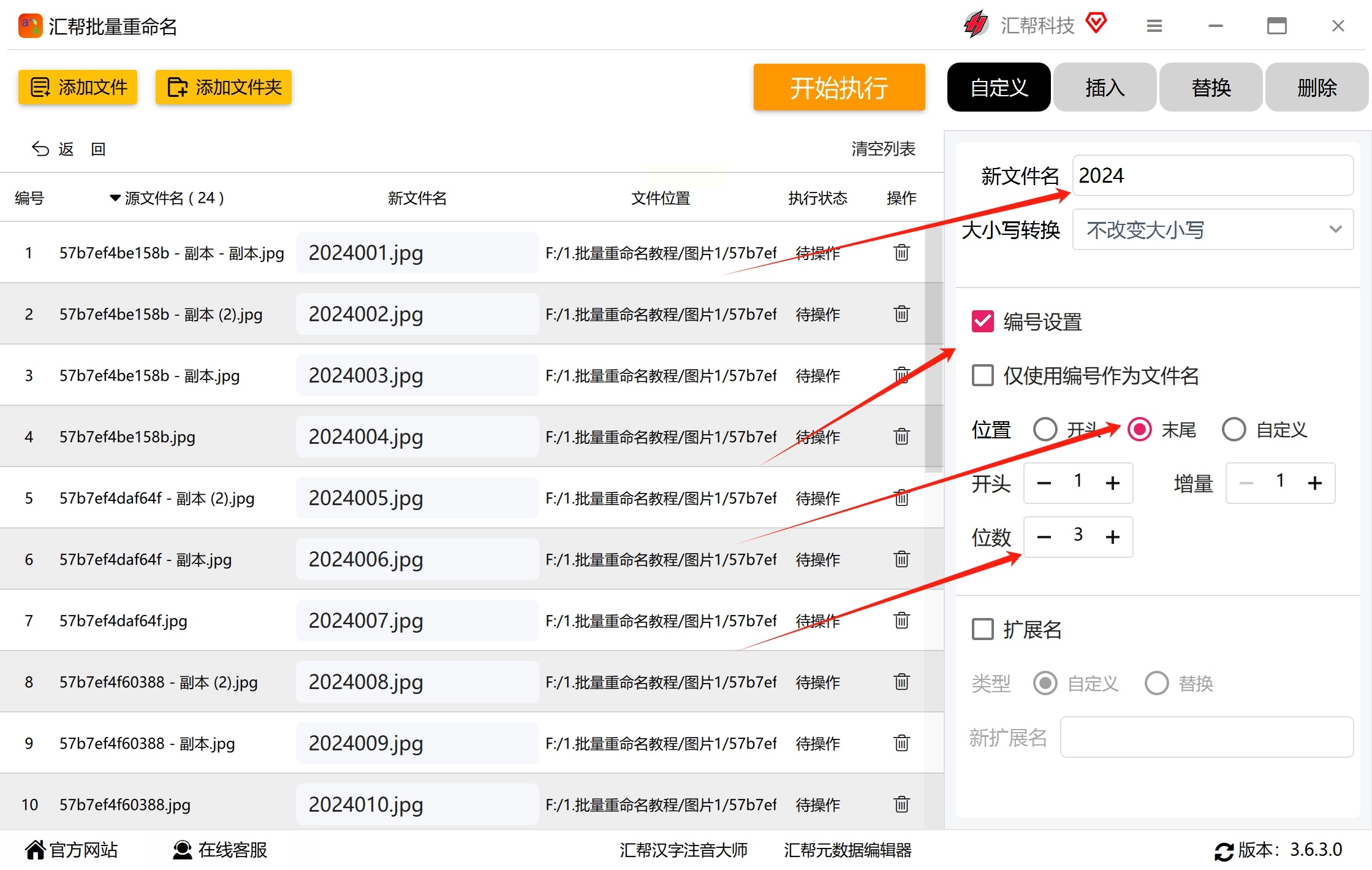Open 在线客服 support icon
Screen dimensions: 1372x870
pyautogui.click(x=182, y=850)
